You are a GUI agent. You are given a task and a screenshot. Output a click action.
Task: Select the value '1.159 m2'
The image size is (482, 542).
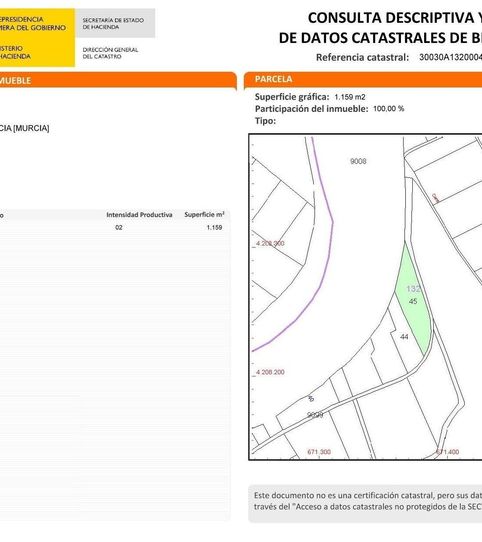tap(350, 97)
